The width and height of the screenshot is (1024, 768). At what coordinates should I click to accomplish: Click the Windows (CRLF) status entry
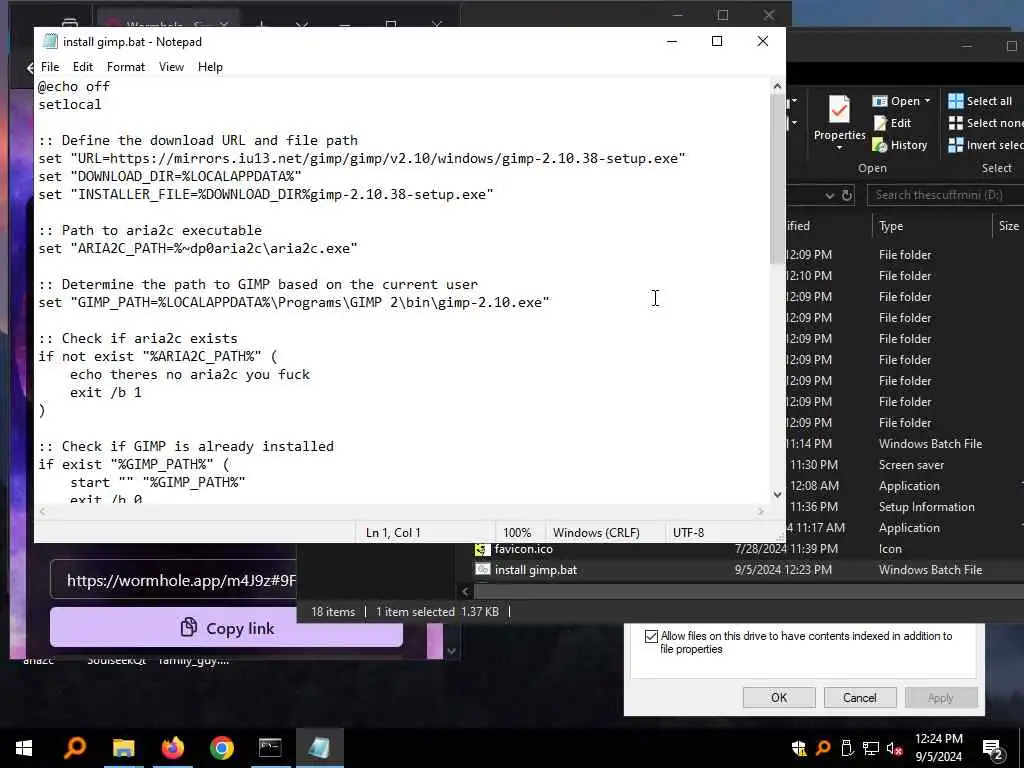(x=596, y=533)
